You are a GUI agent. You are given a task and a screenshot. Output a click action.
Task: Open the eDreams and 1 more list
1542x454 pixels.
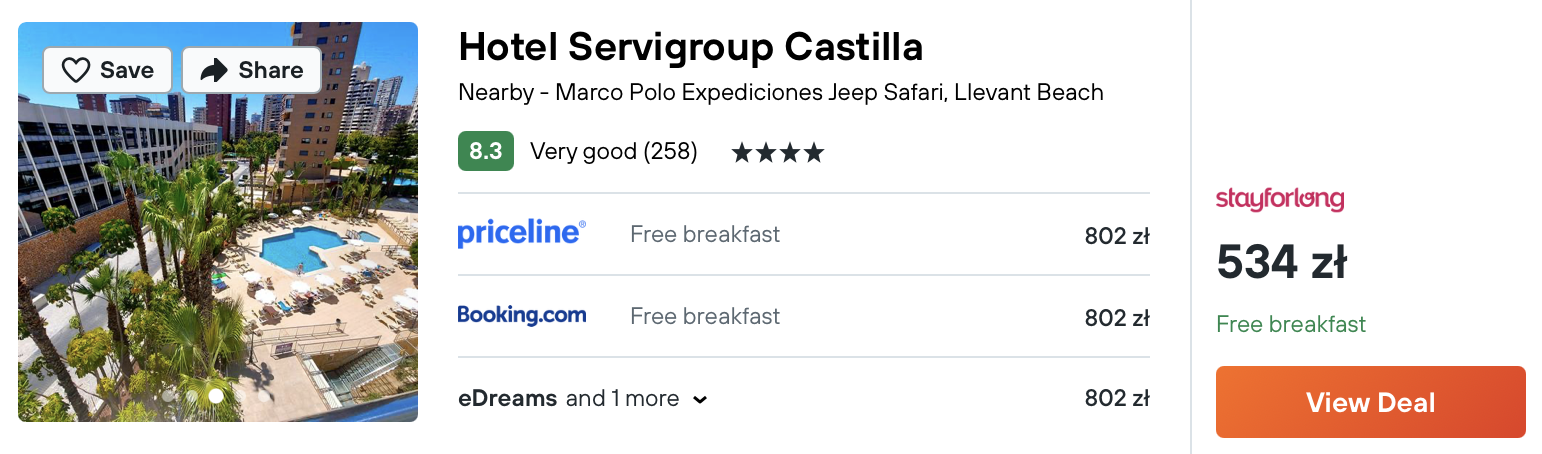(x=583, y=398)
